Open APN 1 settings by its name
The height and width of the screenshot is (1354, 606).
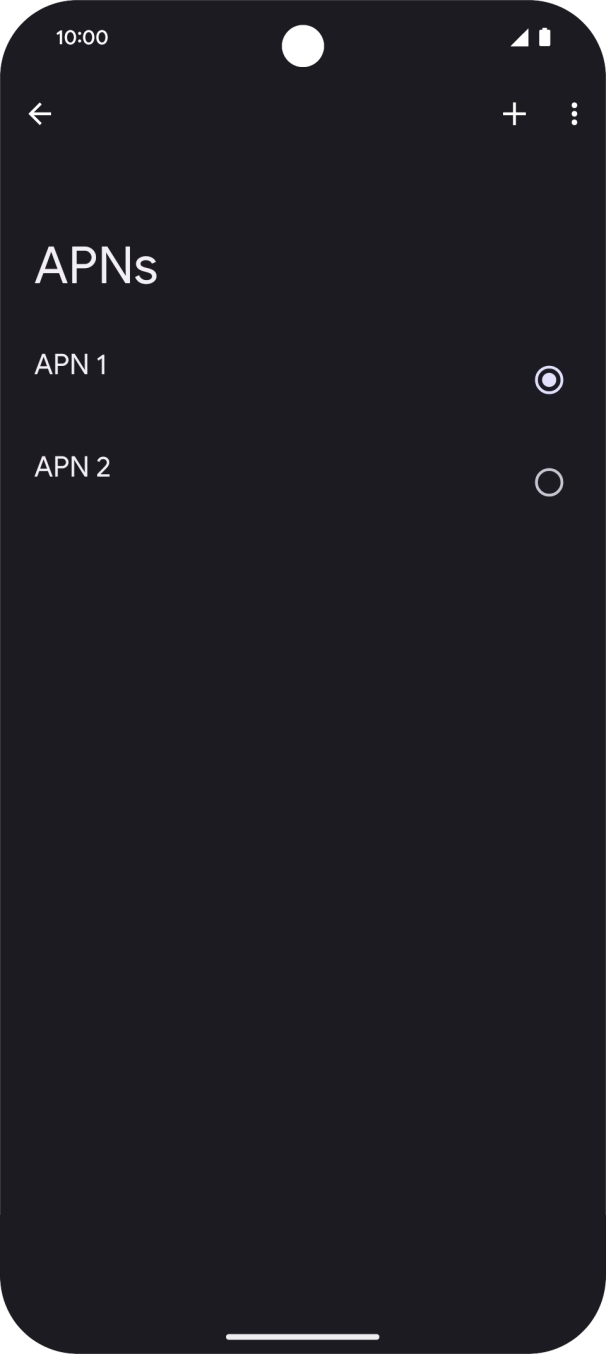tap(71, 365)
